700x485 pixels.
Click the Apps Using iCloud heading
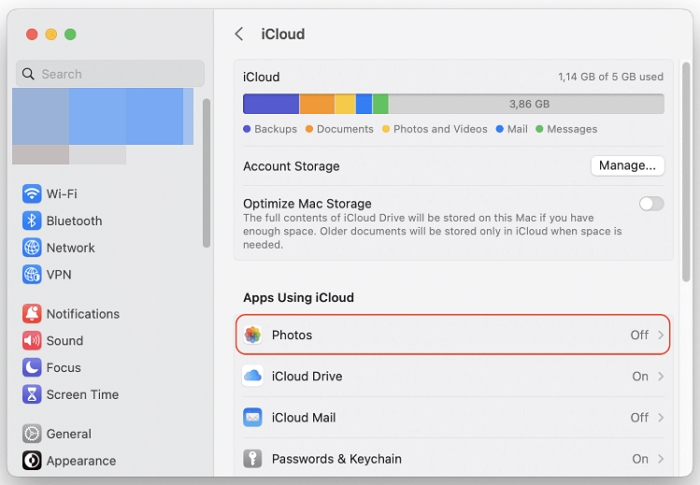(299, 297)
